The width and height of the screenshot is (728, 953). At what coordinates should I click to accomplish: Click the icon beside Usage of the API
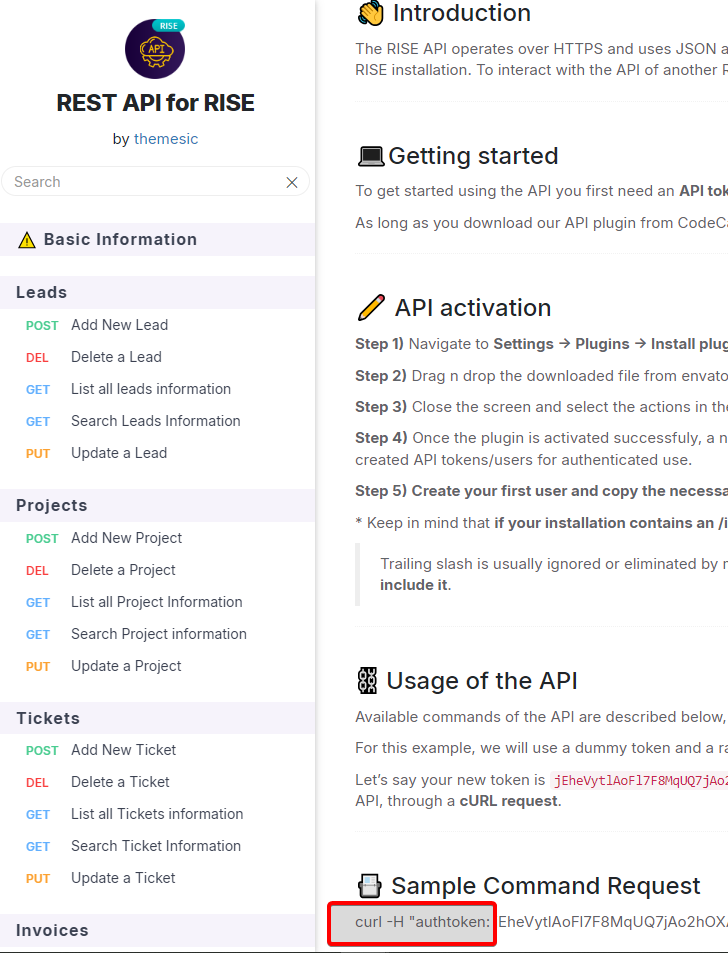[x=367, y=681]
